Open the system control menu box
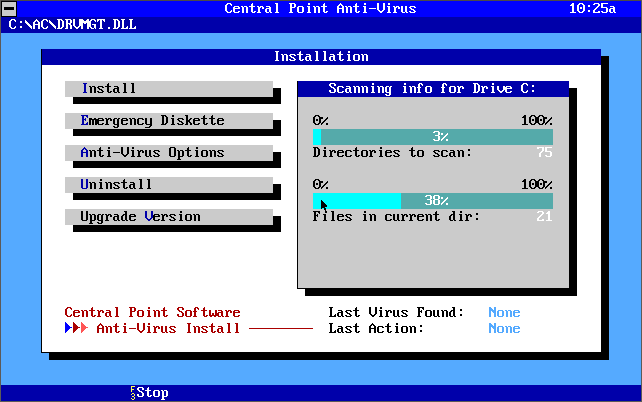The width and height of the screenshot is (642, 402). tap(8, 8)
